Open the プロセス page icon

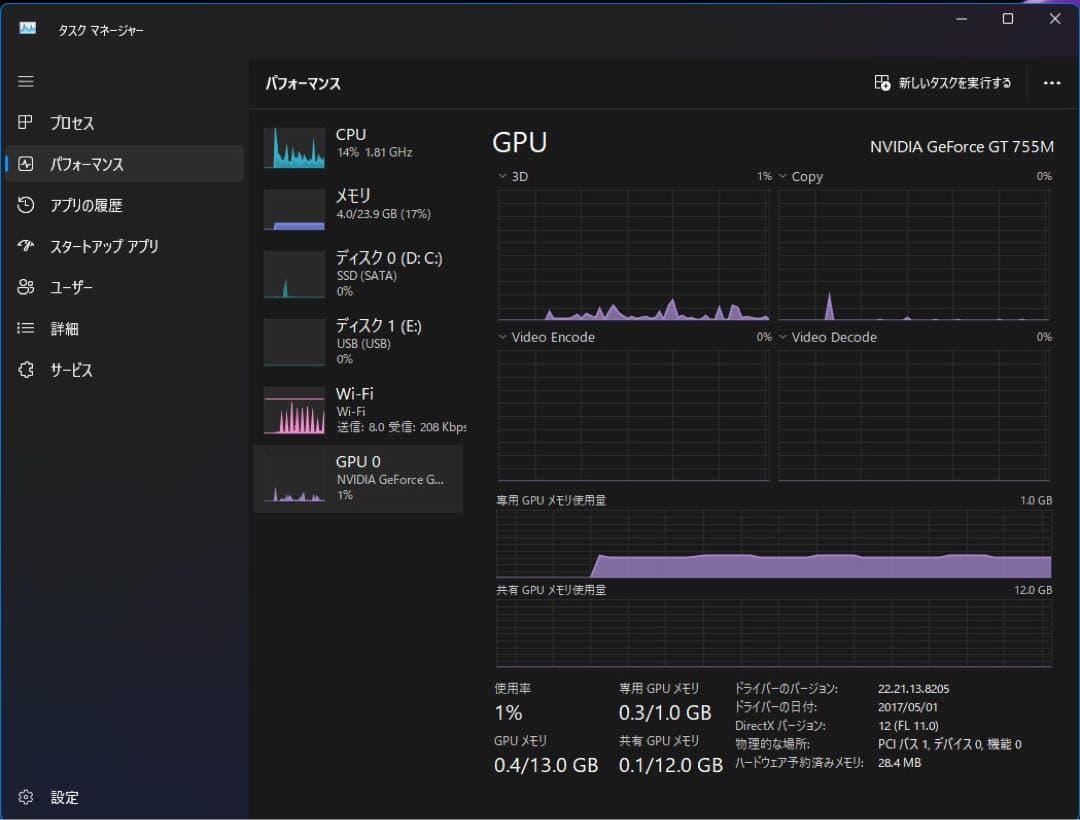click(x=26, y=123)
